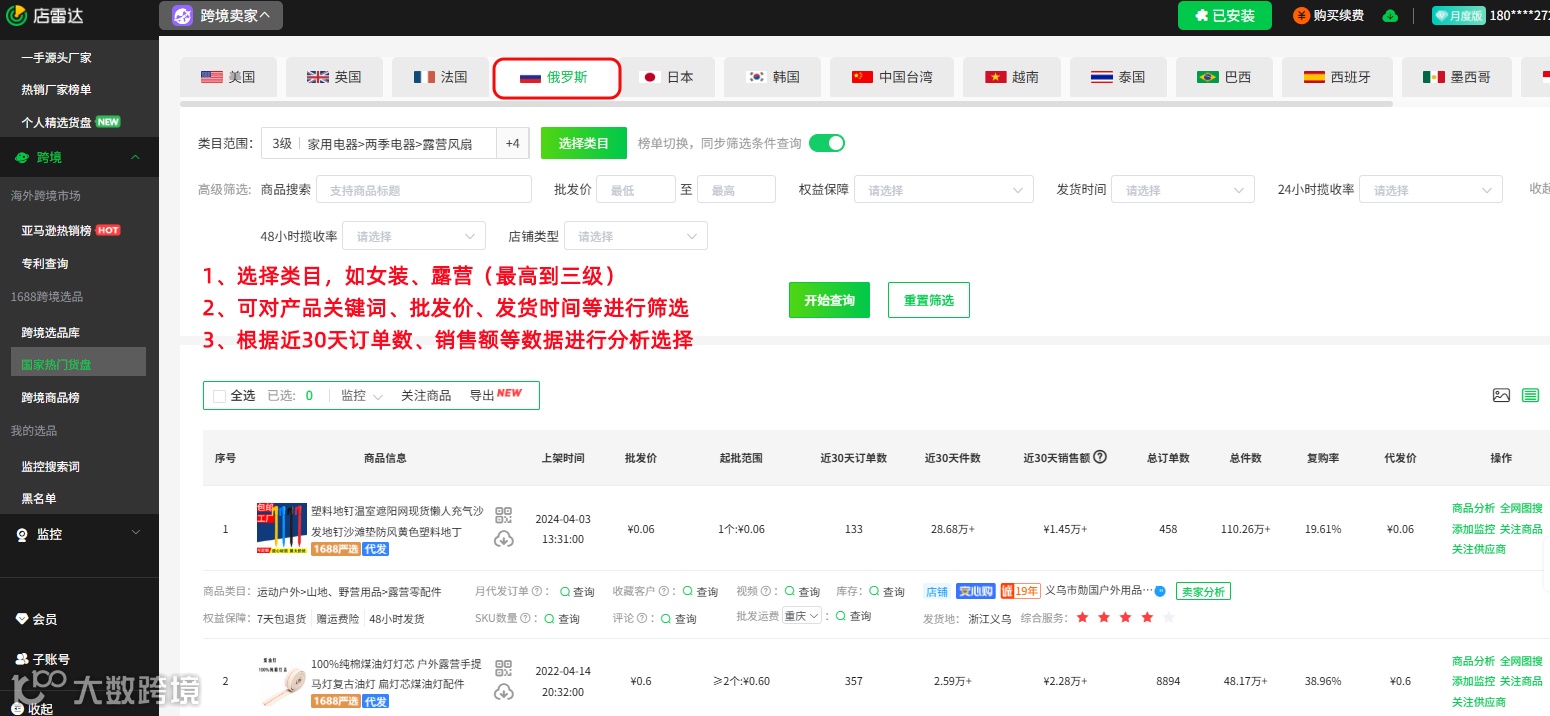Open the 48小时揽收率 dropdown
1550x716 pixels.
coord(414,236)
